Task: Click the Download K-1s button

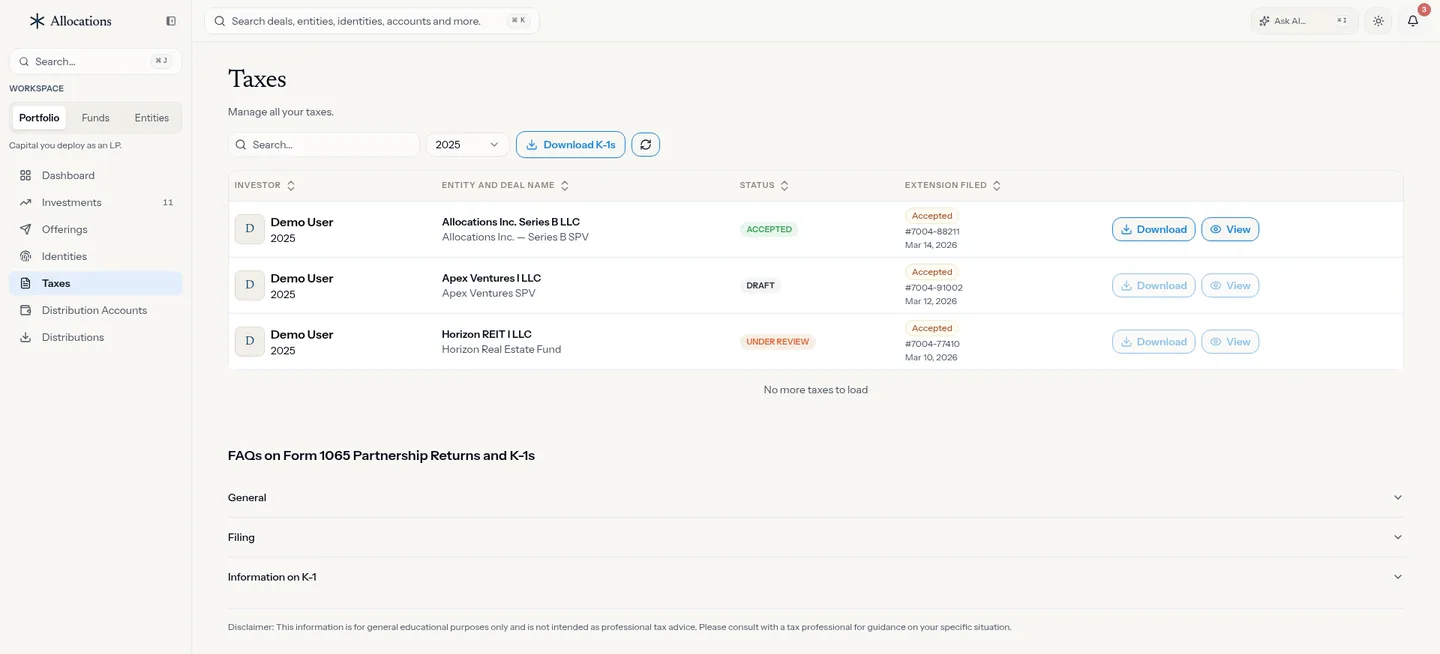Action: (x=571, y=145)
